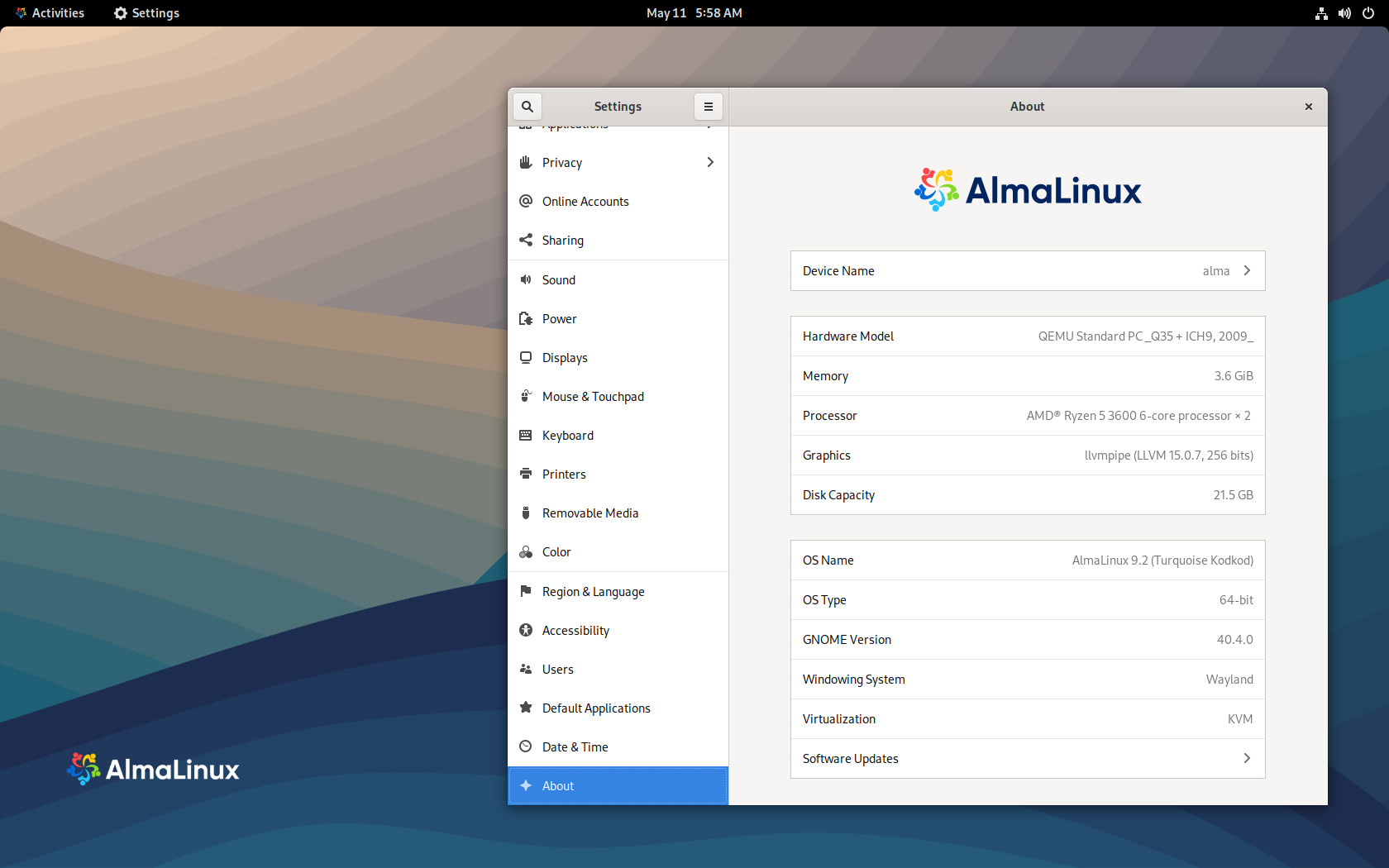Open the Settings search icon
The image size is (1389, 868).
tap(527, 107)
